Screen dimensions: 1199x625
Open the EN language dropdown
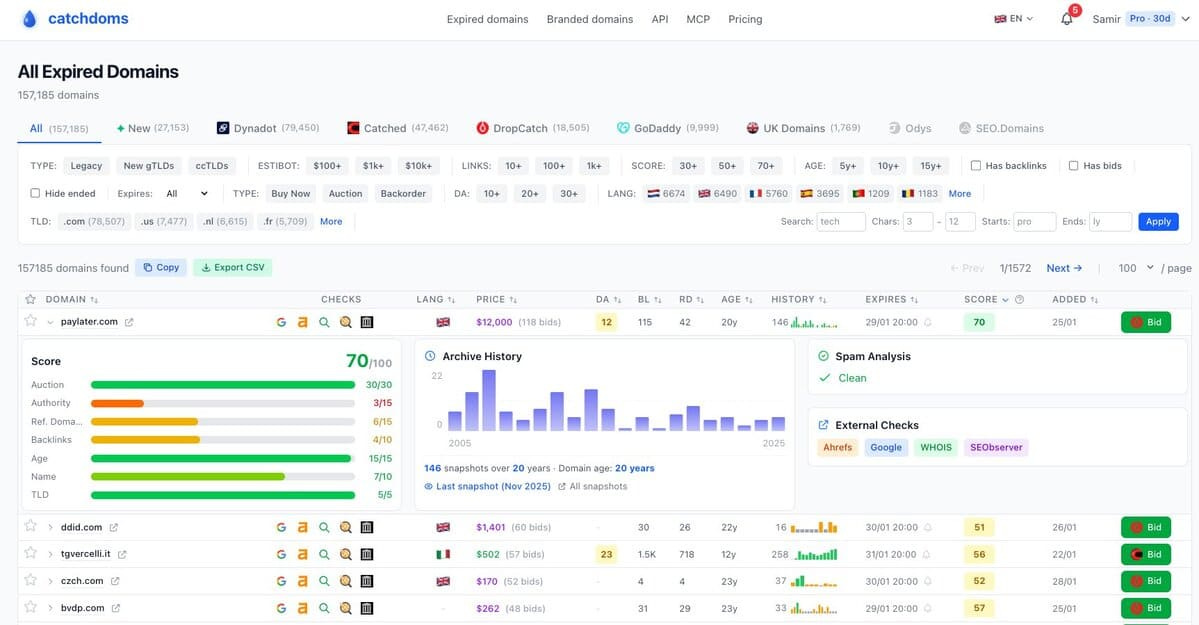pyautogui.click(x=1013, y=19)
